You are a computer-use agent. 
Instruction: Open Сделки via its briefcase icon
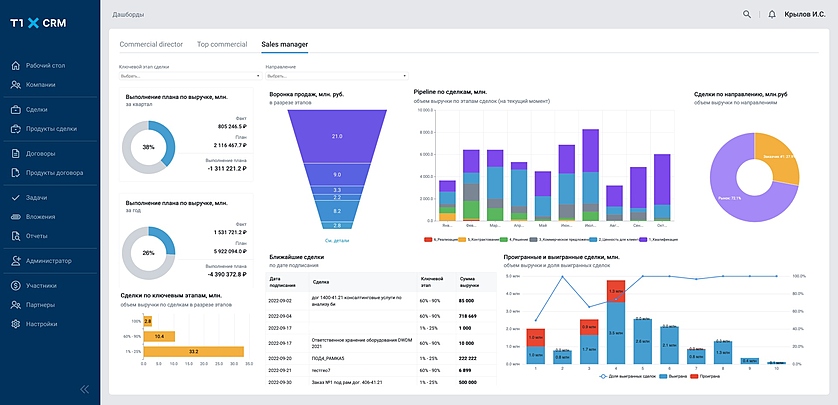coord(16,110)
